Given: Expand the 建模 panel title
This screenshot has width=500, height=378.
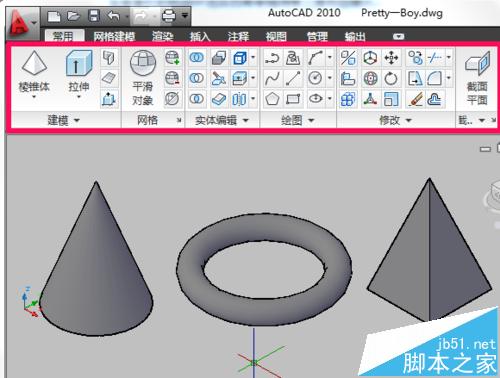Looking at the screenshot, I should click(x=63, y=120).
